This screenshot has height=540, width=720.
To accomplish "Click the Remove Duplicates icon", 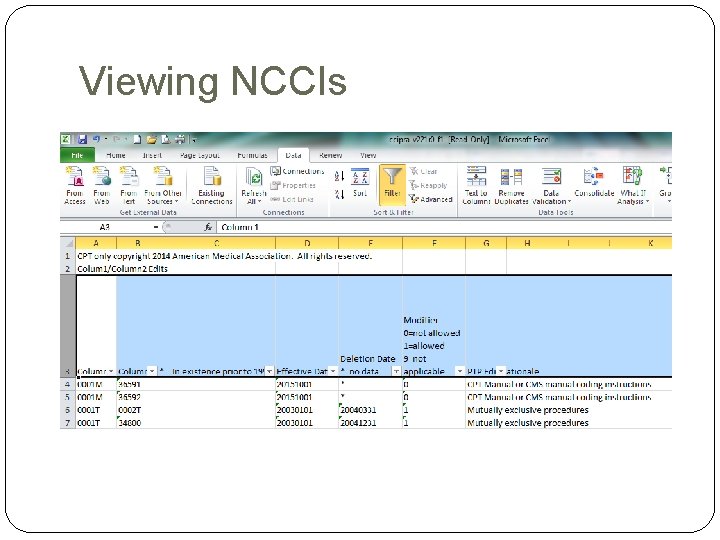I will tap(512, 177).
